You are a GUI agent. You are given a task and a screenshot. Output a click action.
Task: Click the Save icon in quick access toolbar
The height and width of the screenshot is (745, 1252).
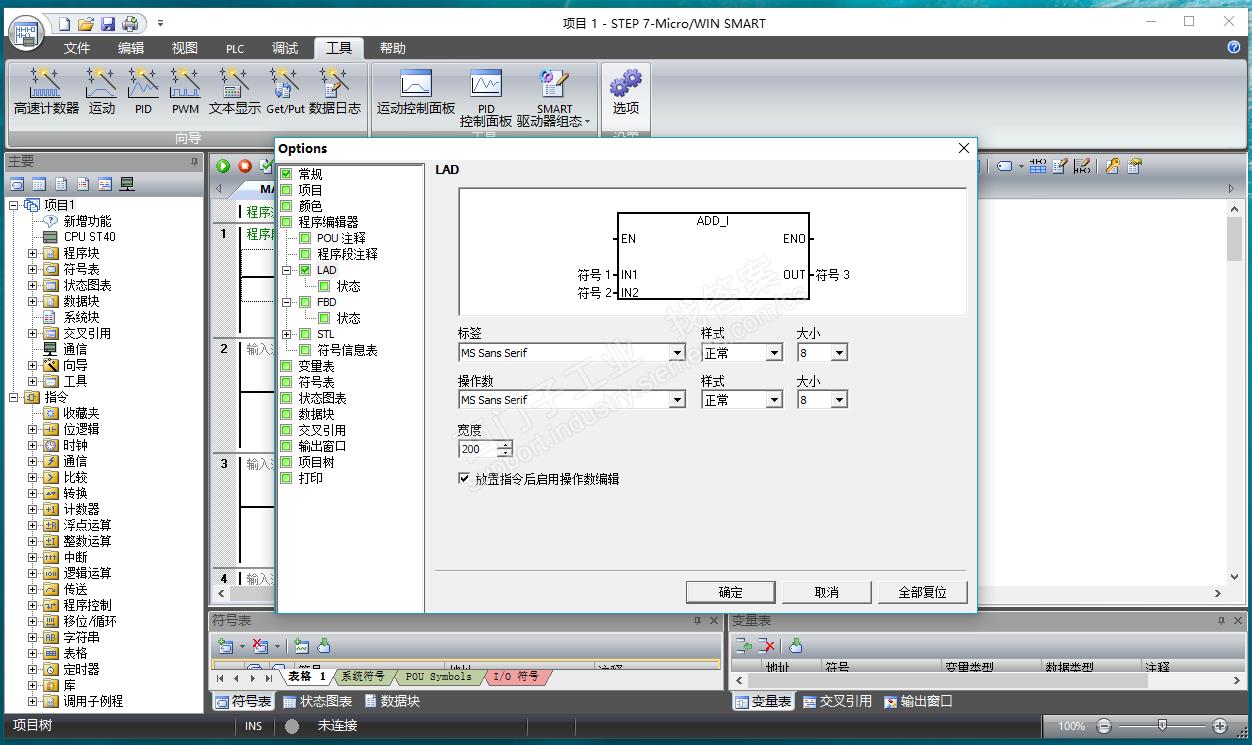coord(108,23)
